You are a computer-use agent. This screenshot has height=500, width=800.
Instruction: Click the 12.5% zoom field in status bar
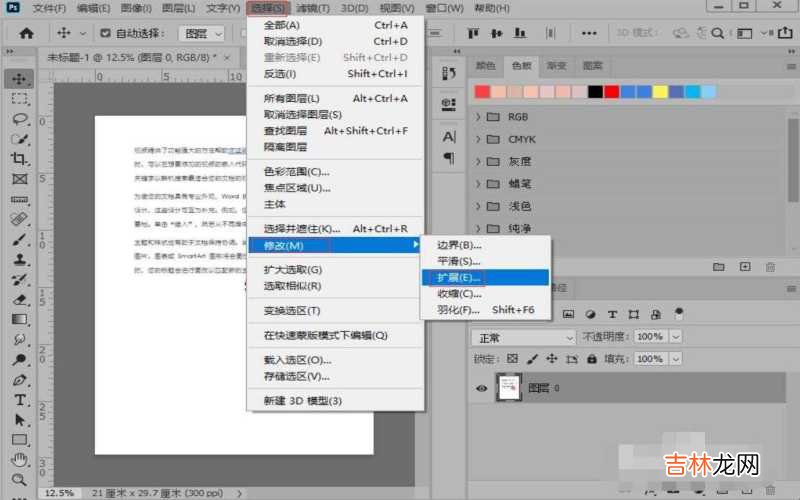click(59, 493)
